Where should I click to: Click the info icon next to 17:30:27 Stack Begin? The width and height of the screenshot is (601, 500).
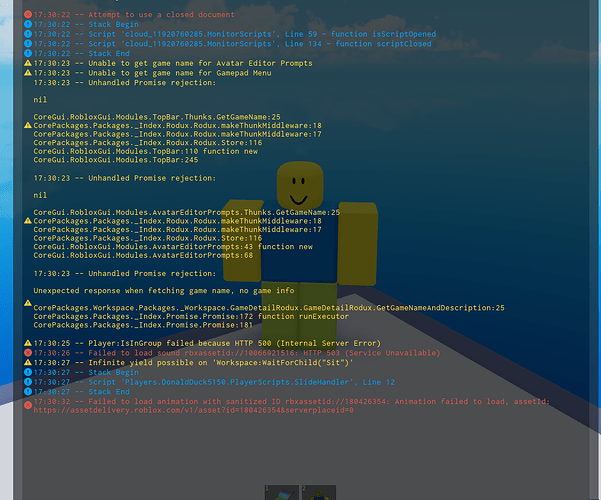(28, 372)
